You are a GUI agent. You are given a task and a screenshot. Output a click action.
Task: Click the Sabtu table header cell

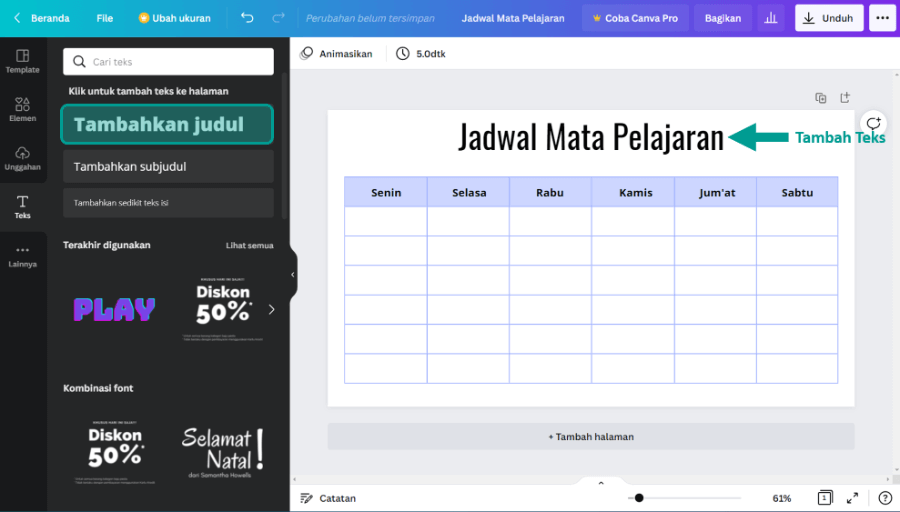pyautogui.click(x=797, y=192)
